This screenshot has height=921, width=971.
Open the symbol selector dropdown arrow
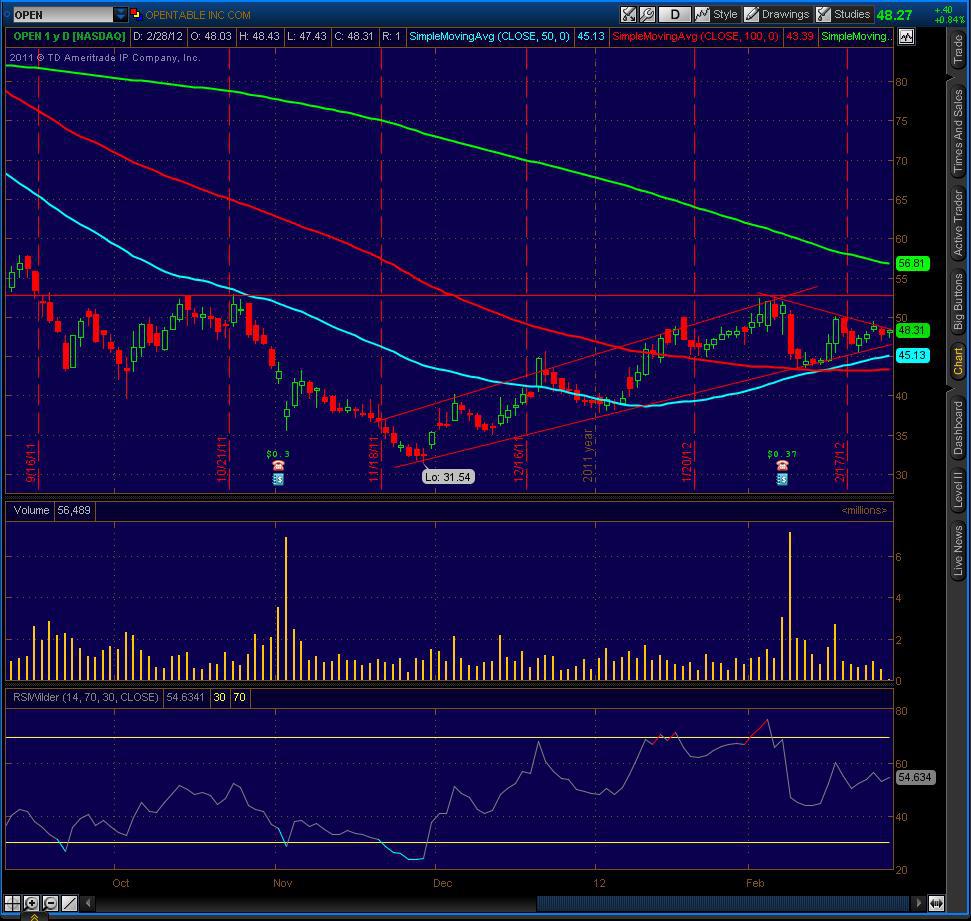121,14
